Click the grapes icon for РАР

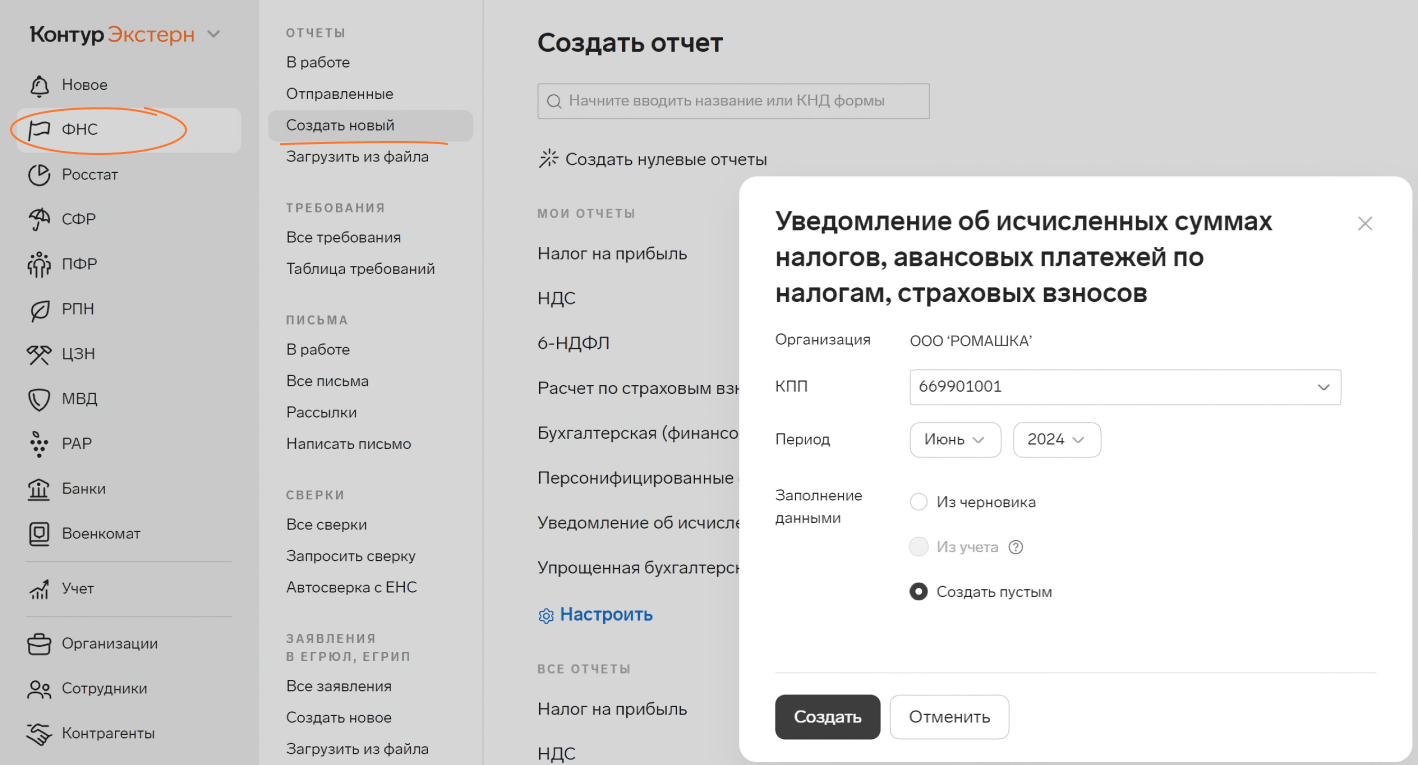point(39,444)
